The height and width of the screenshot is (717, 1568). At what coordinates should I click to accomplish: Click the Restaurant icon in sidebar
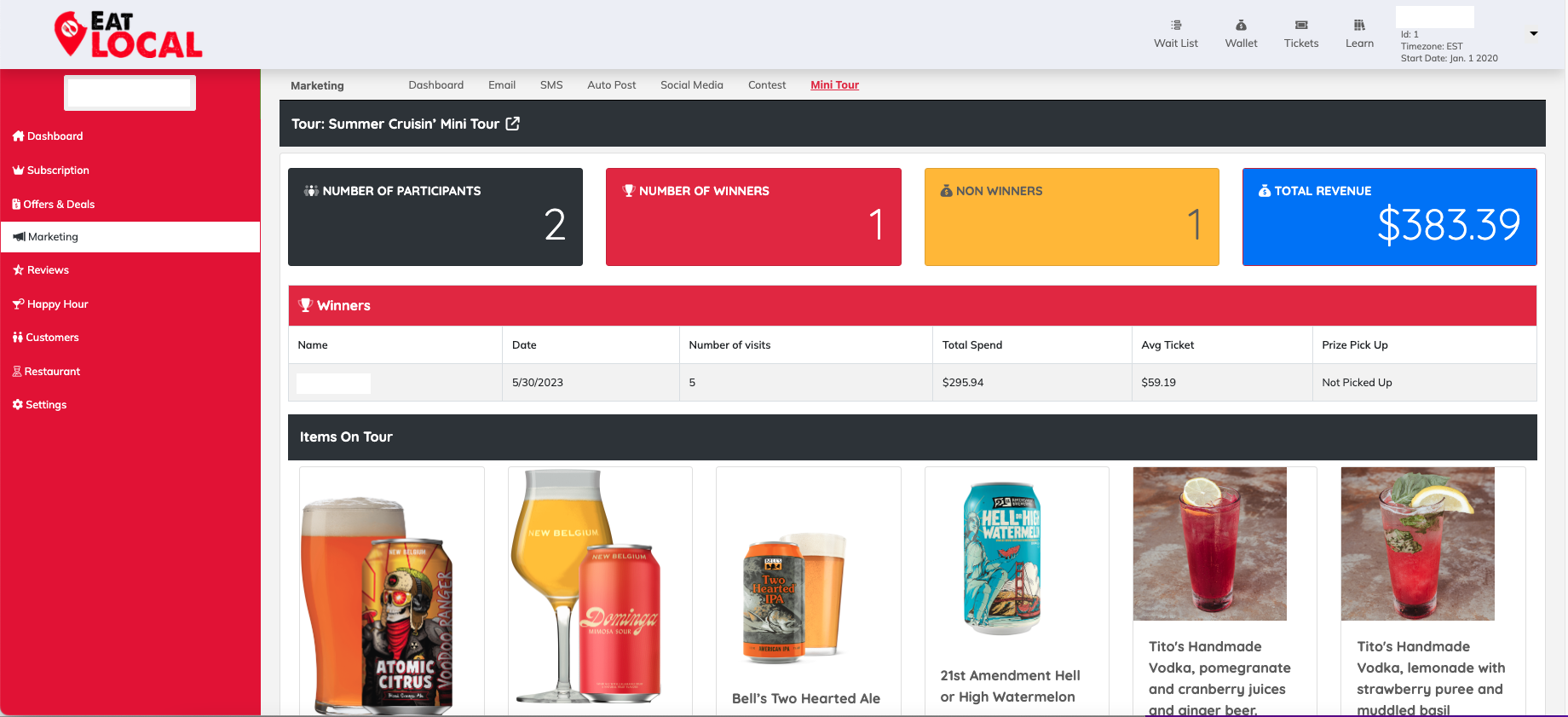point(17,372)
